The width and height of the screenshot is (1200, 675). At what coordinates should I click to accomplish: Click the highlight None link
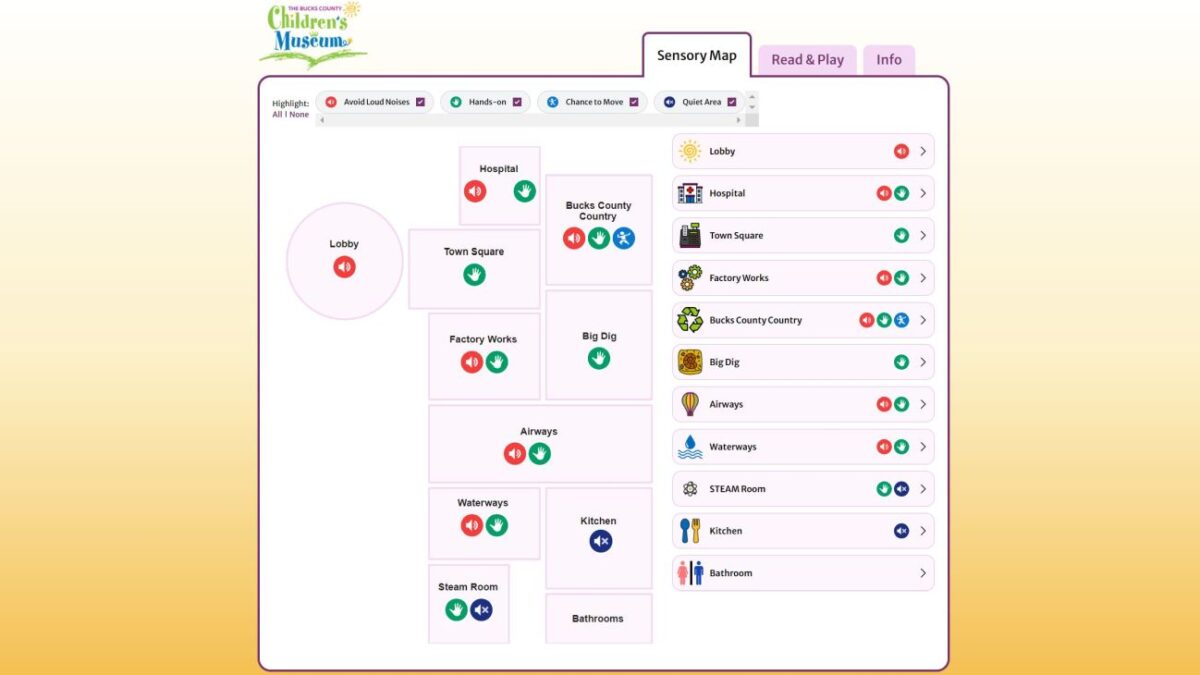(299, 114)
